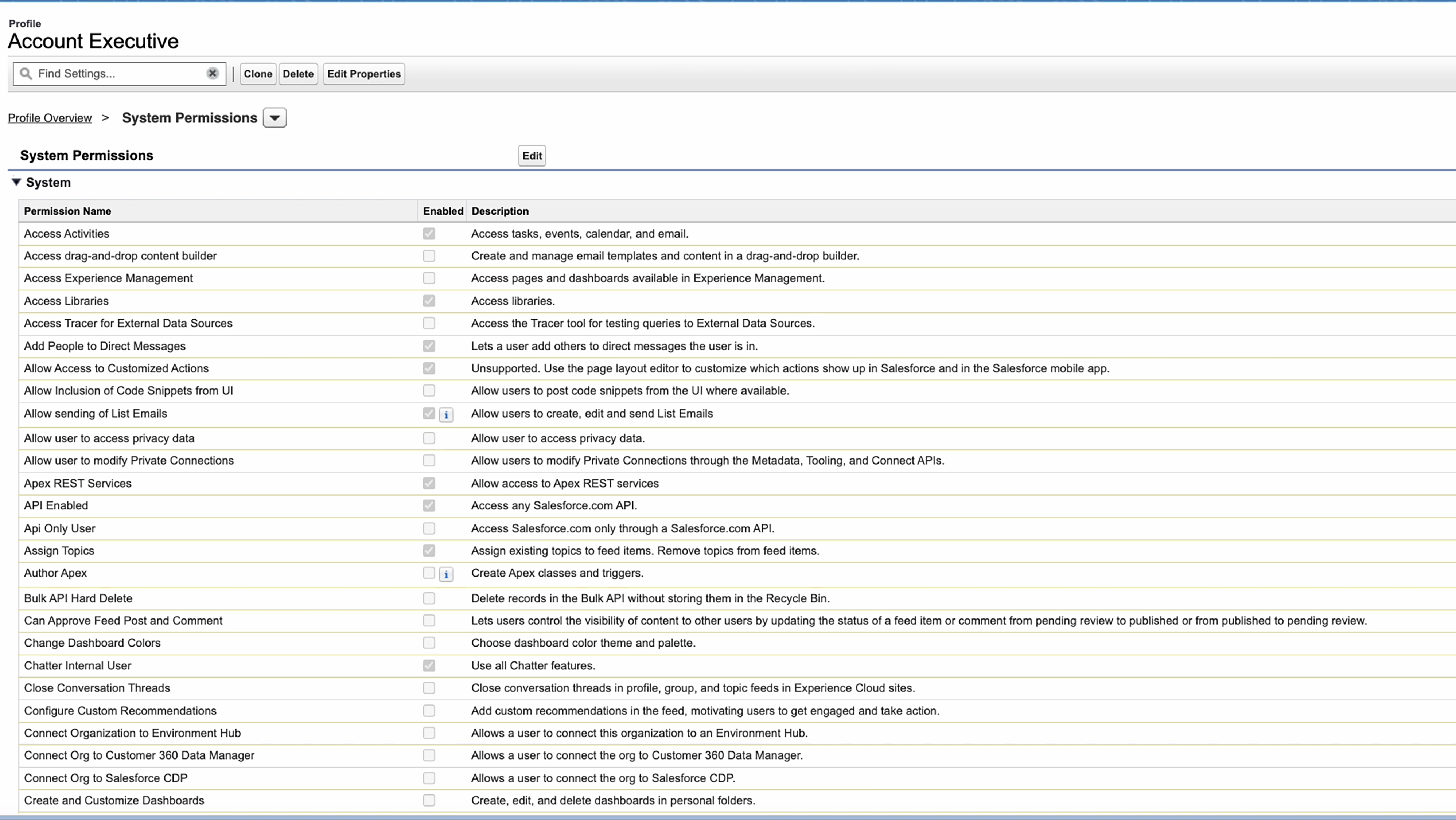This screenshot has height=820, width=1456.
Task: Click Clone to duplicate this profile
Action: (258, 73)
